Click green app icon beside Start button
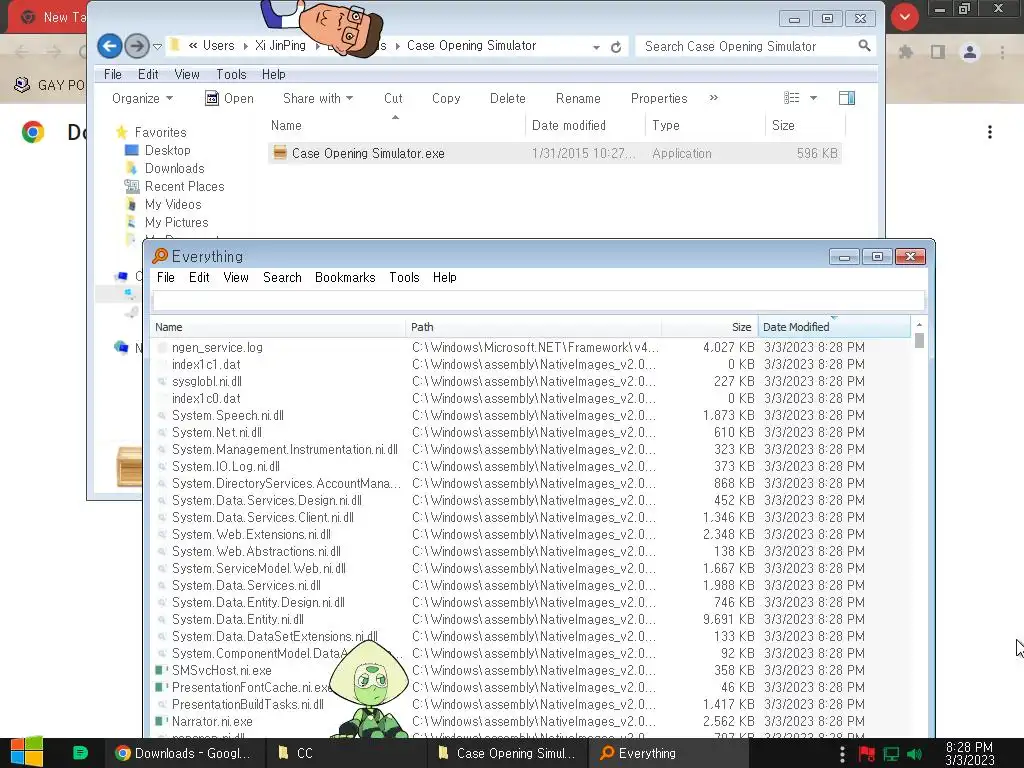Viewport: 1024px width, 768px height. (x=80, y=753)
